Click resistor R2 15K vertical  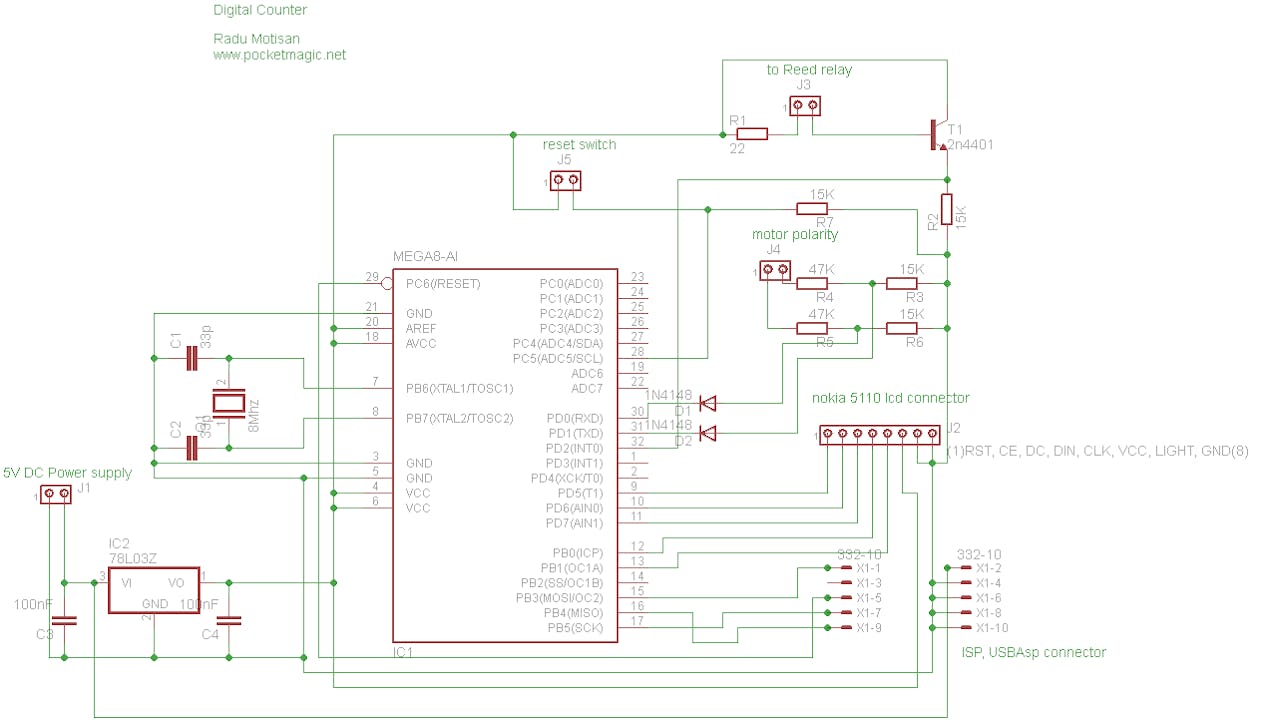point(946,210)
